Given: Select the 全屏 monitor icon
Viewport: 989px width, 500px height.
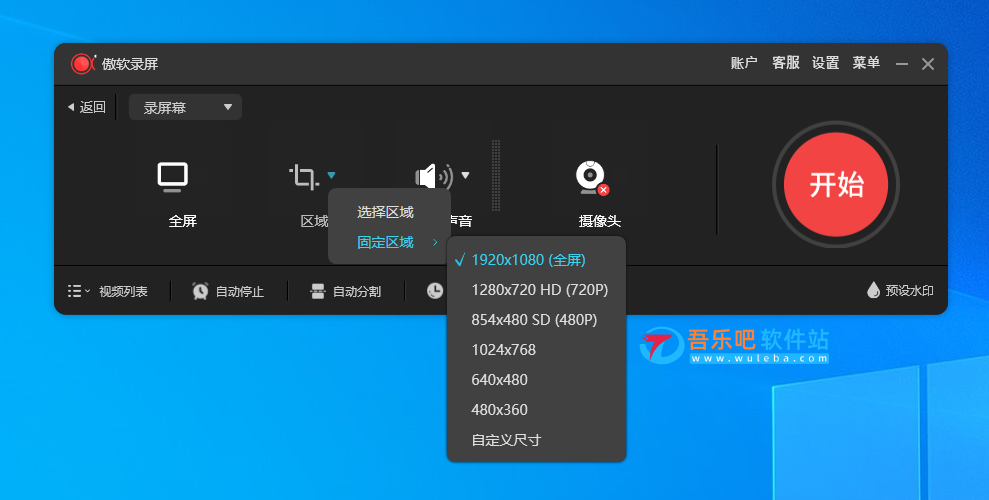Looking at the screenshot, I should point(173,177).
